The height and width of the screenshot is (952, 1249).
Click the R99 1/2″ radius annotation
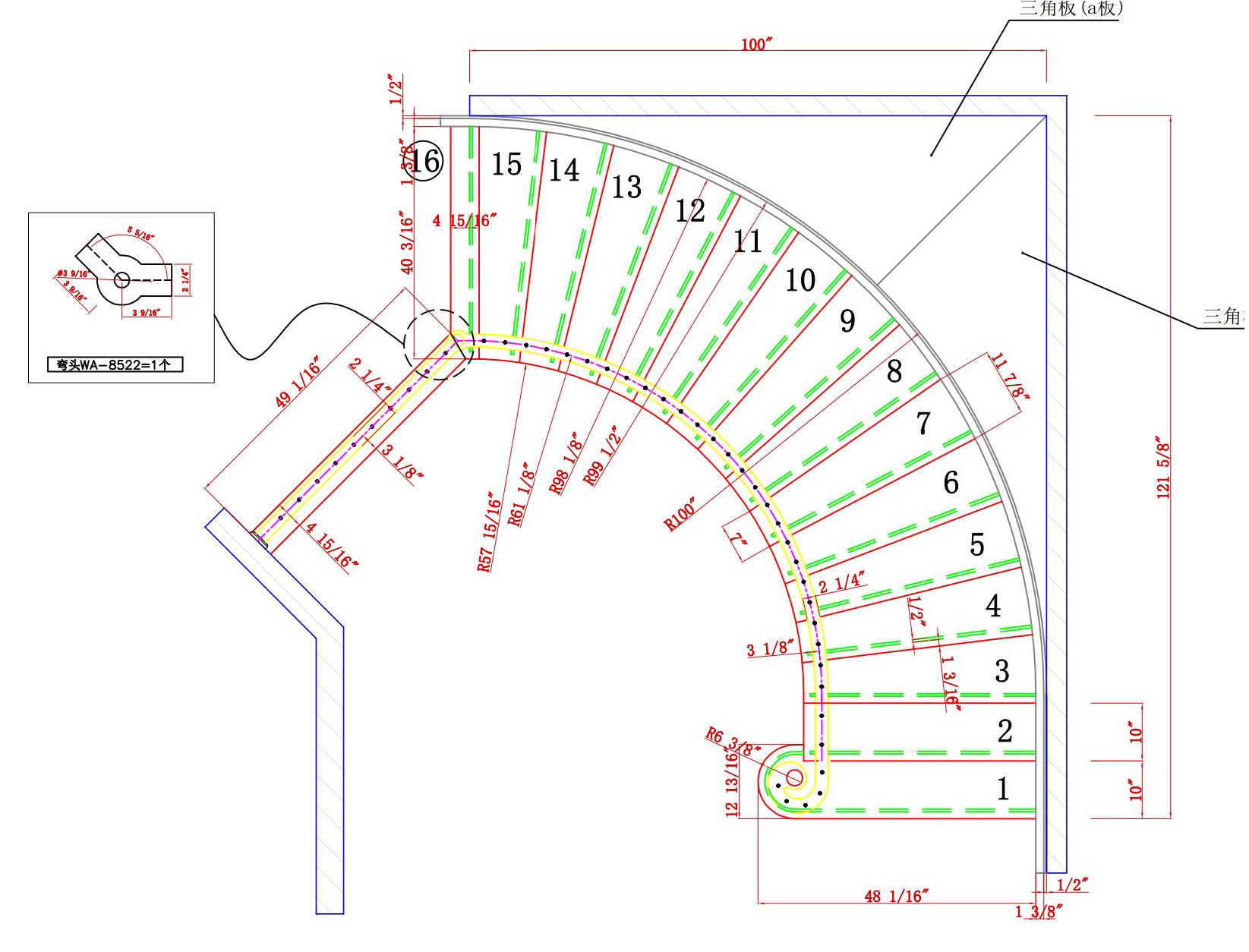tap(603, 455)
